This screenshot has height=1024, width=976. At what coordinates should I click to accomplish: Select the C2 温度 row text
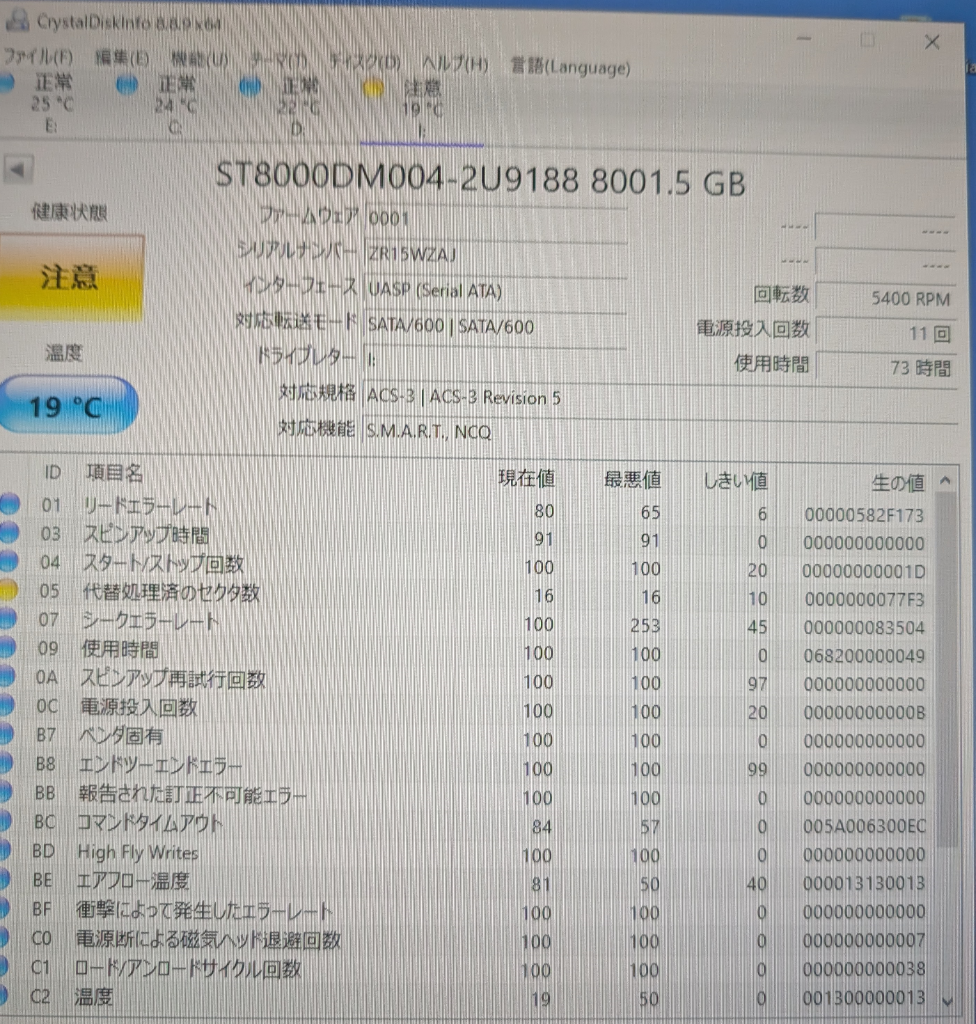[x=93, y=997]
